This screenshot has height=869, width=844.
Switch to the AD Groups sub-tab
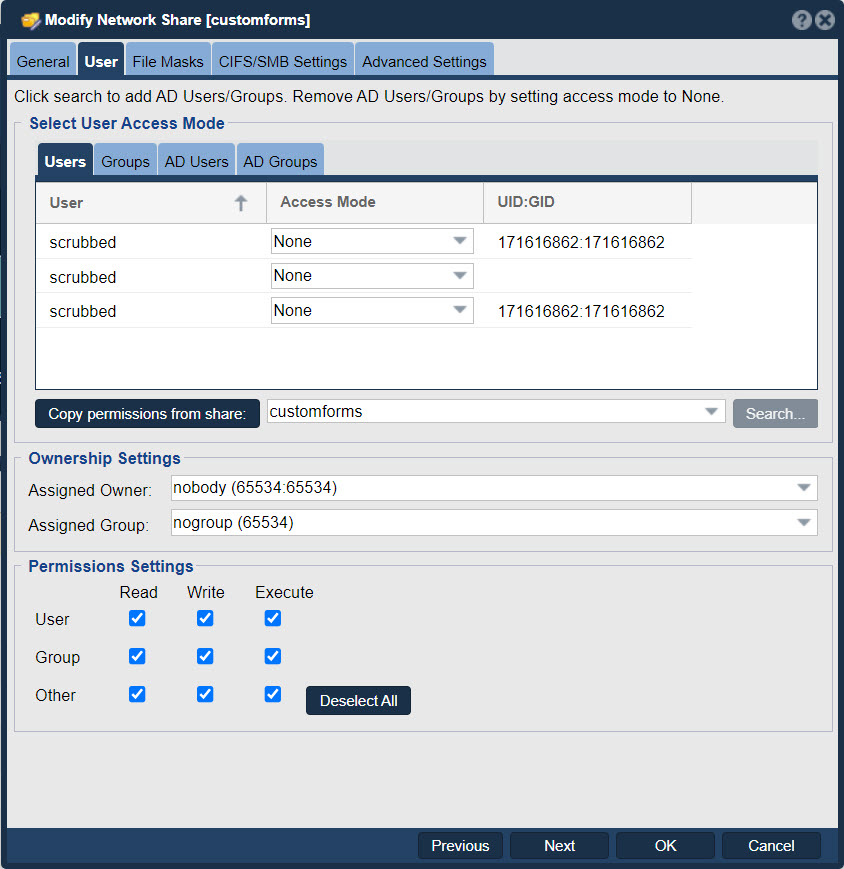(280, 161)
